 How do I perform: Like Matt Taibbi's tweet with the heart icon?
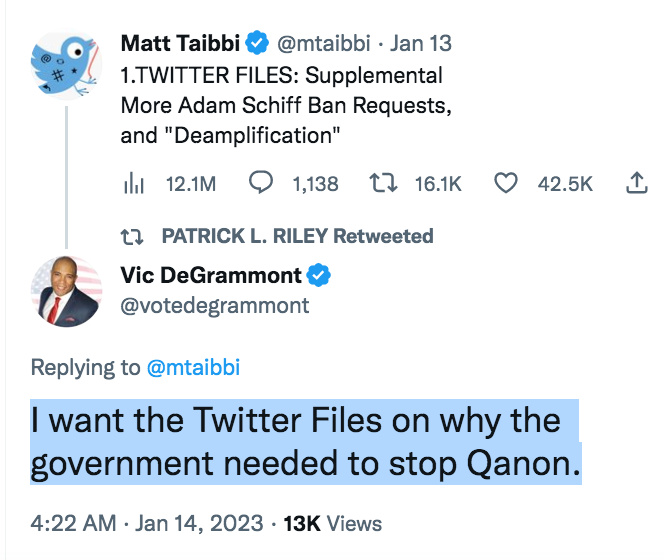click(x=507, y=183)
